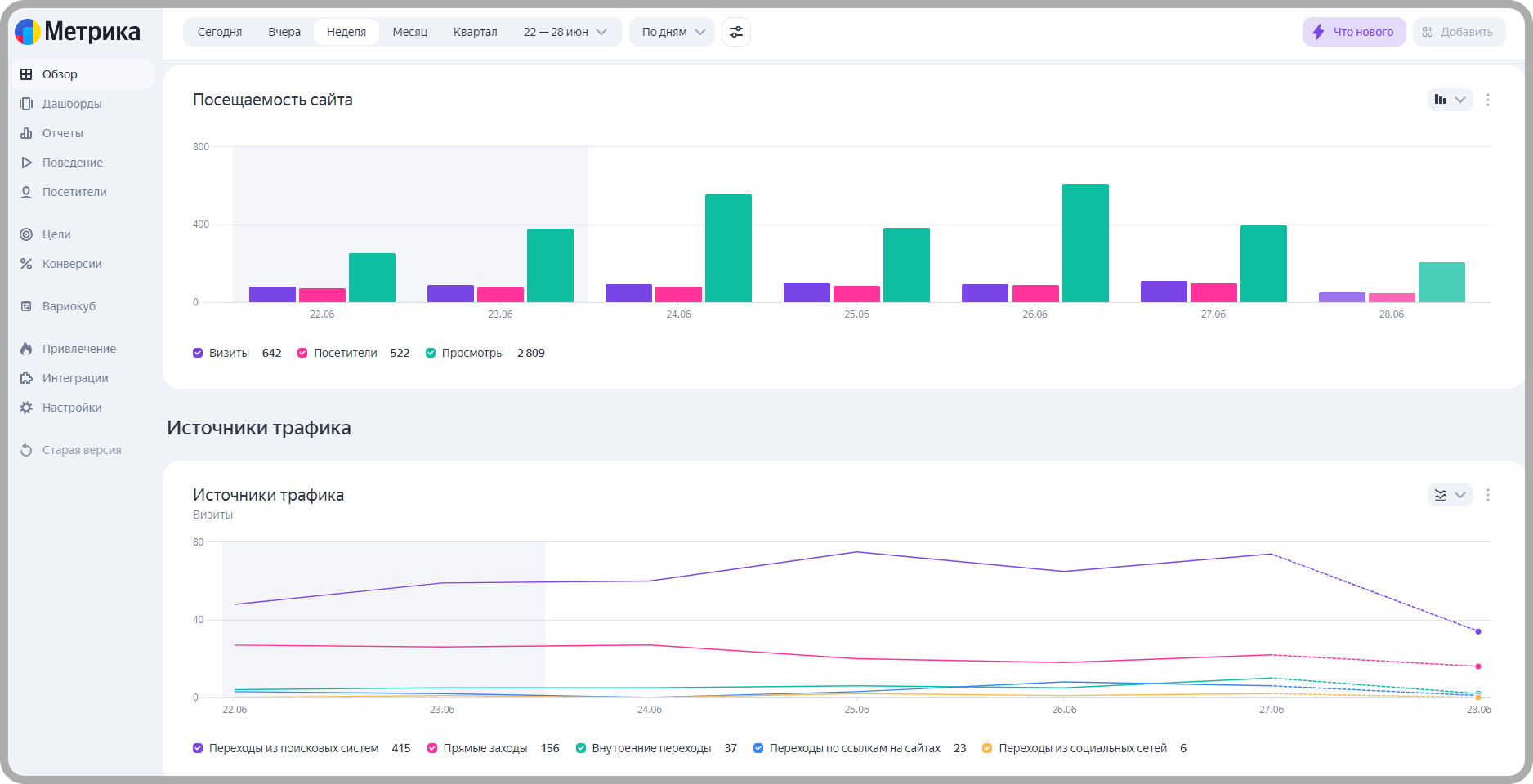This screenshot has width=1533, height=784.
Task: Open the Дашборды menu item
Action: coord(82,104)
